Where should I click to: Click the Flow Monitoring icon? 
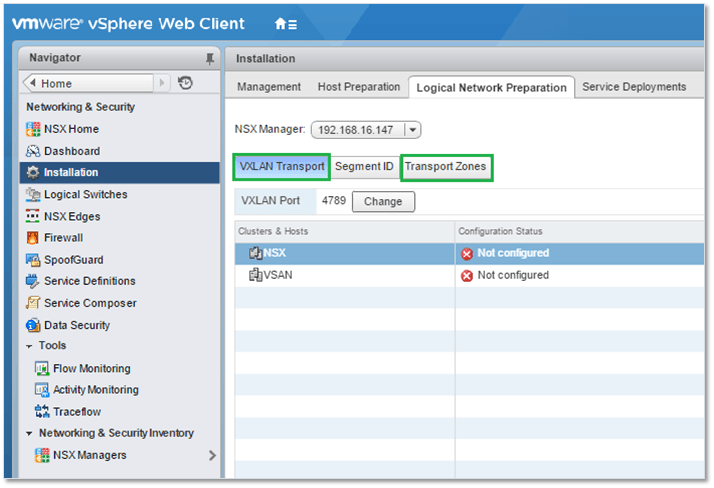point(42,368)
